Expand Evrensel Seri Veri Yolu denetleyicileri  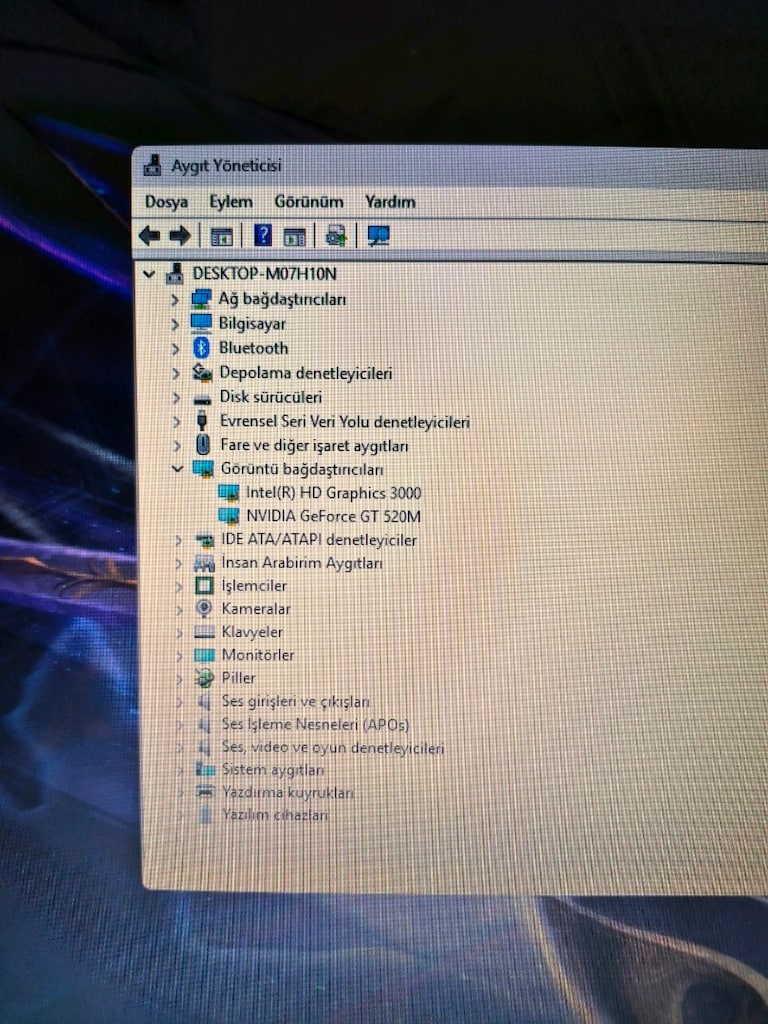[x=176, y=422]
